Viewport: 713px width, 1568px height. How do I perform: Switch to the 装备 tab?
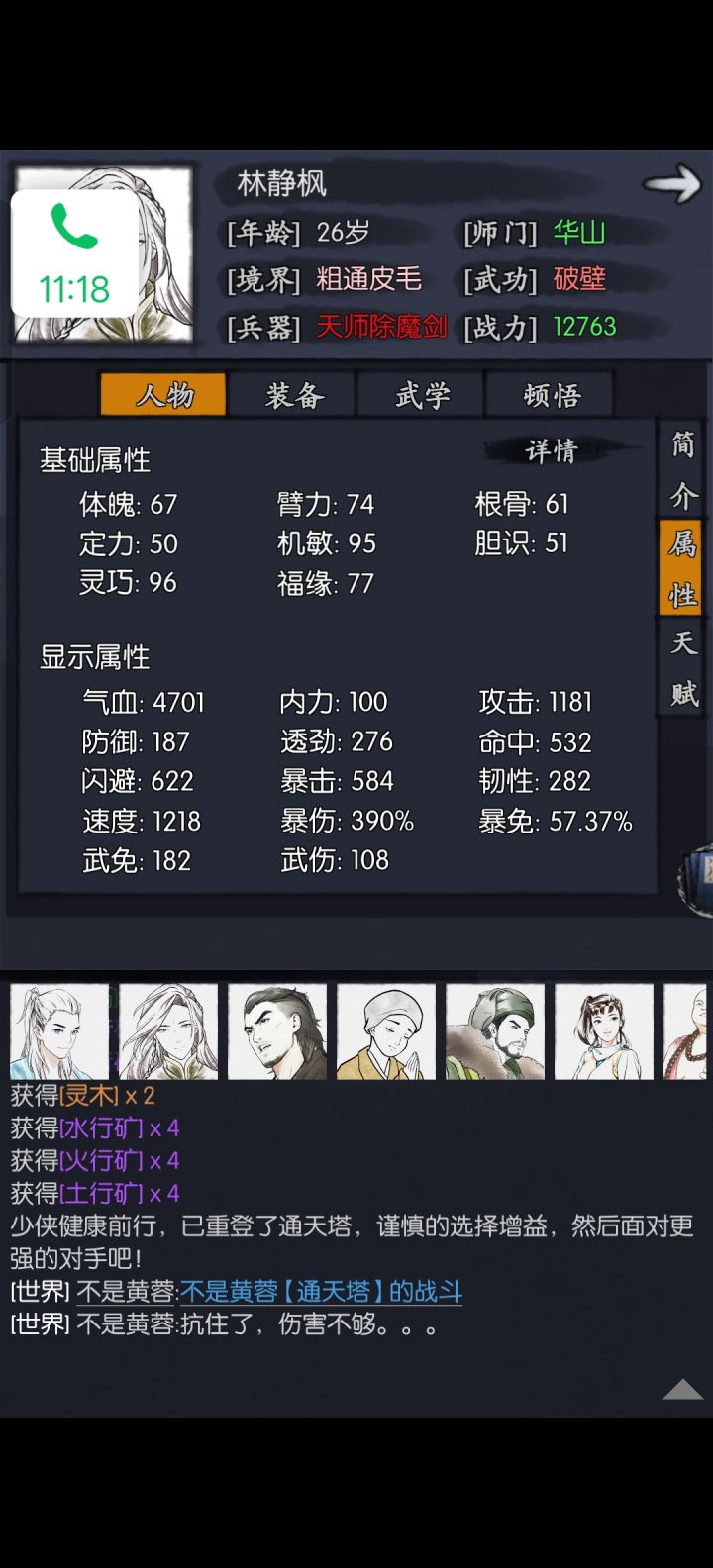294,395
